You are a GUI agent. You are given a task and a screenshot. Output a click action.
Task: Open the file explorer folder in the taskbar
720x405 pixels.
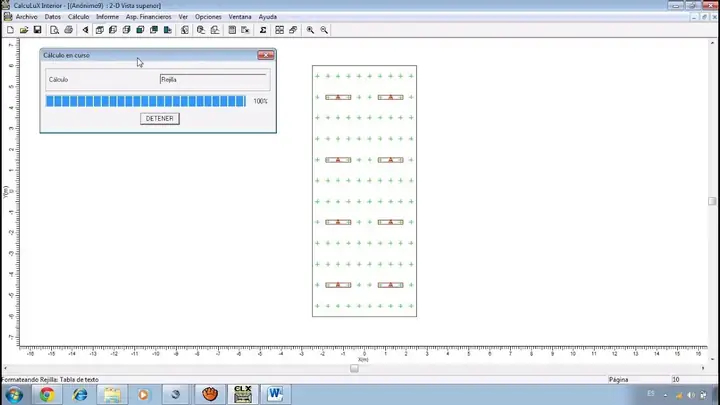[112, 394]
